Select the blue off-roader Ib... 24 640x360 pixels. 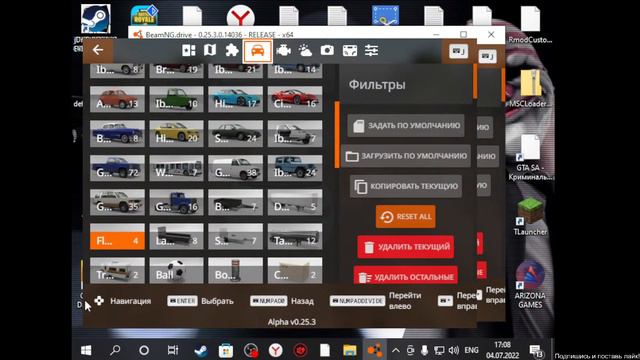tap(295, 168)
